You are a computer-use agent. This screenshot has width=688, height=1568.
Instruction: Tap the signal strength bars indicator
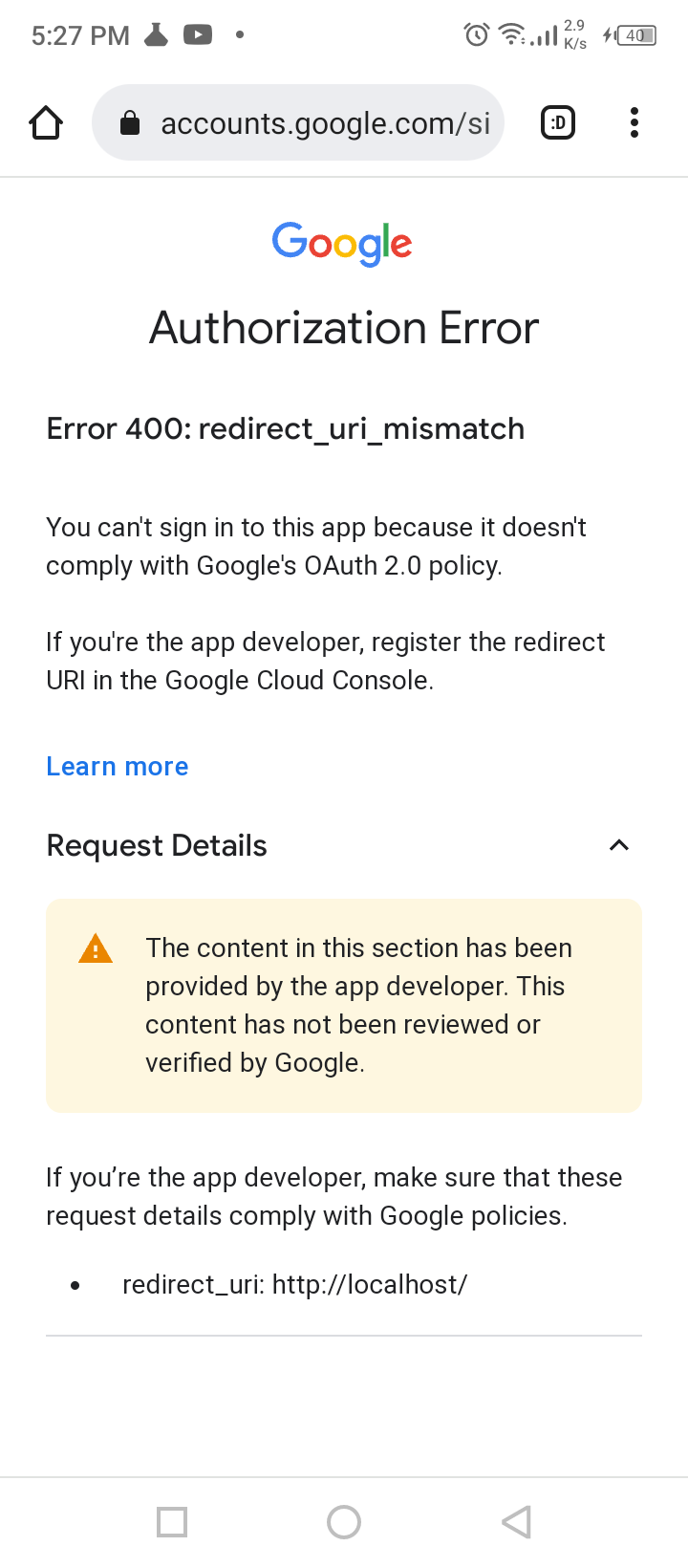pos(543,34)
